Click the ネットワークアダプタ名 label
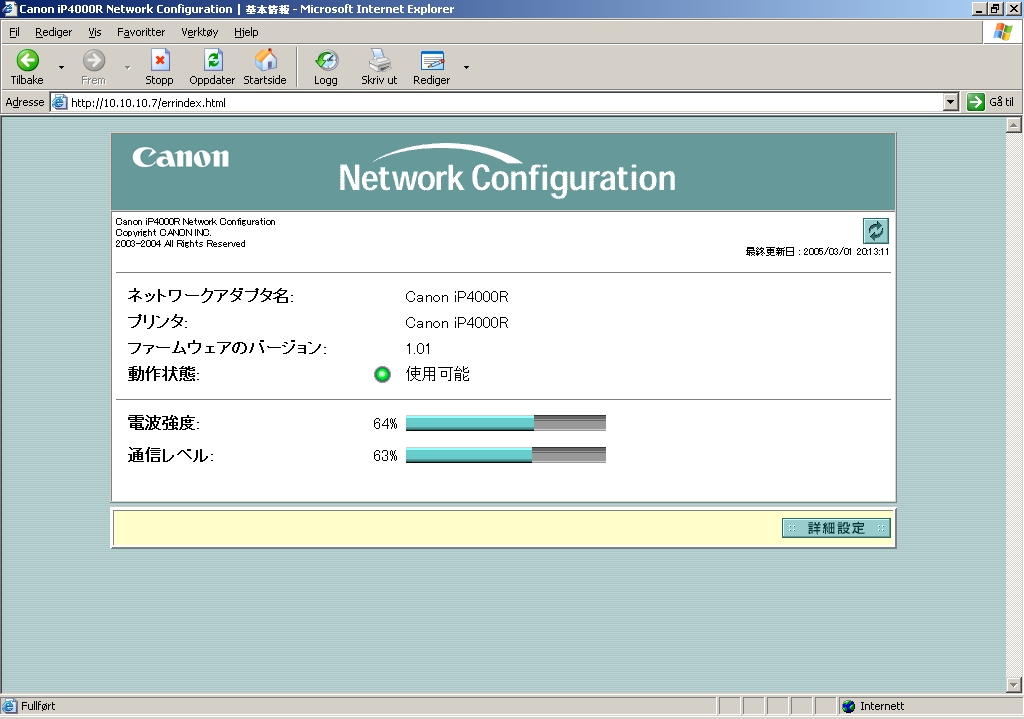Viewport: 1024px width, 719px height. [210, 296]
